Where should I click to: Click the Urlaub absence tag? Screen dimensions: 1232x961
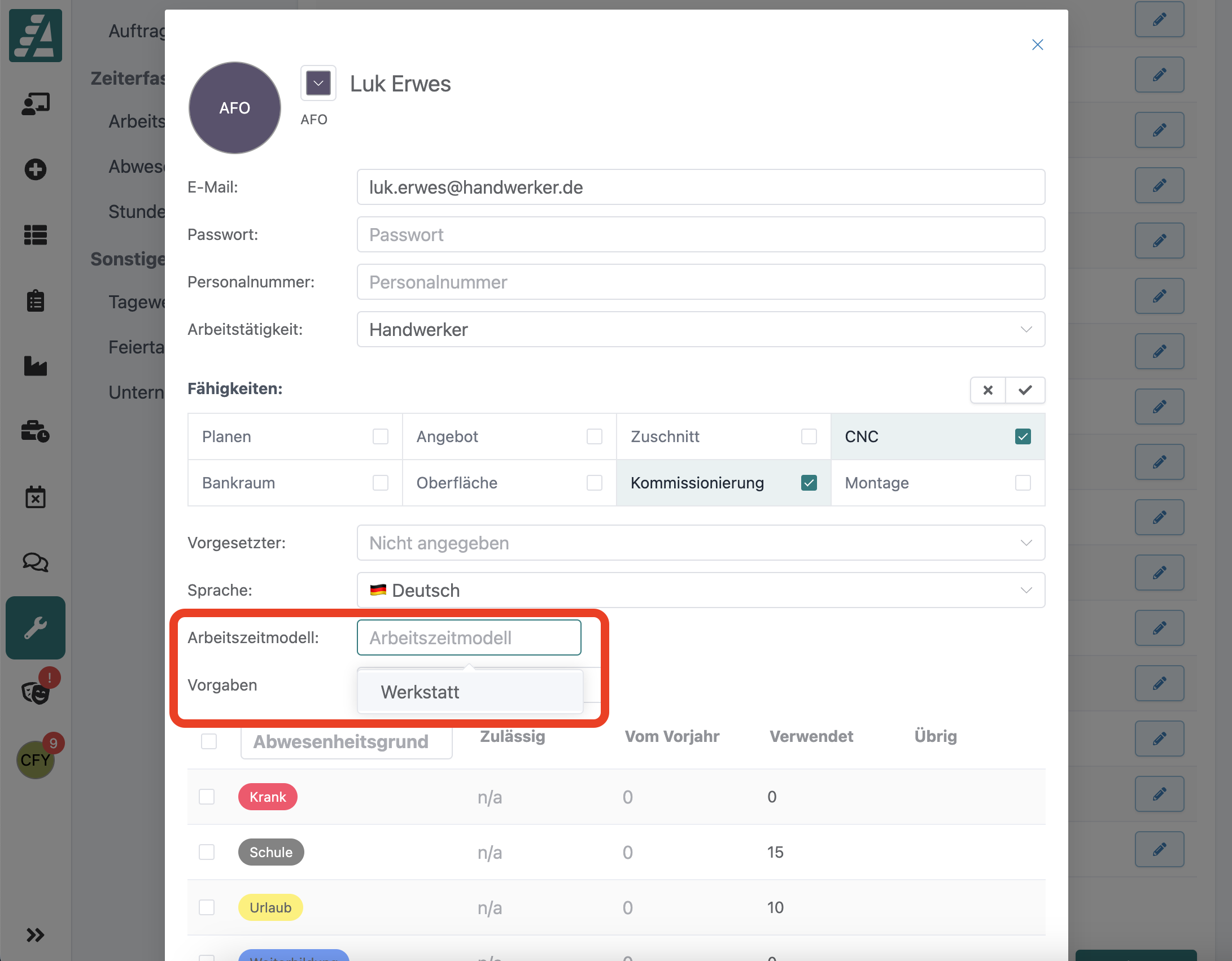click(x=270, y=907)
